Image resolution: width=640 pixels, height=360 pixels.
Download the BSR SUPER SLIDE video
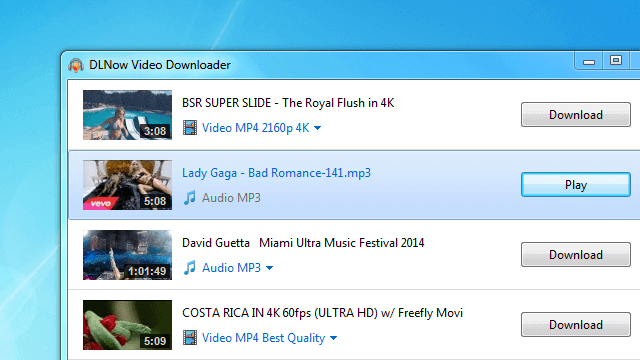point(576,115)
